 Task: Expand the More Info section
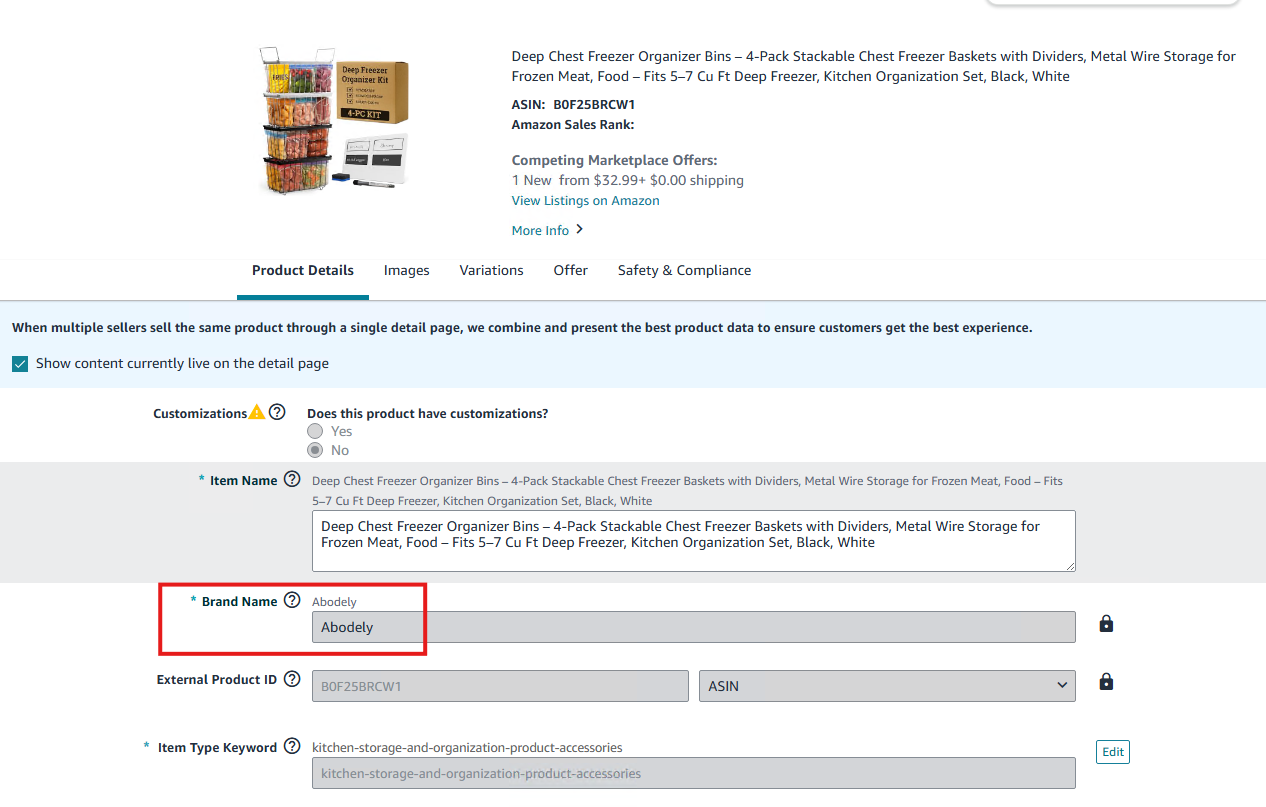(547, 230)
